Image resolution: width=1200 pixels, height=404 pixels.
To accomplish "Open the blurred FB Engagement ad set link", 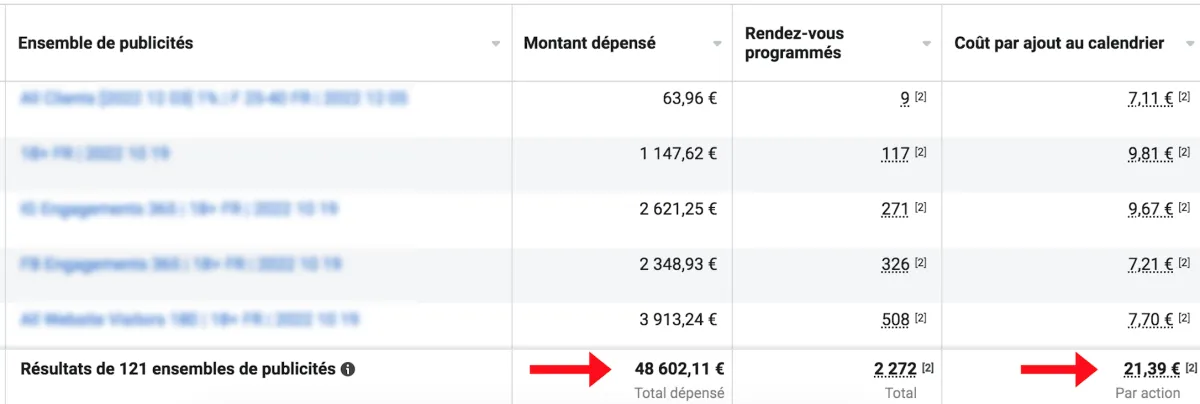I will click(180, 264).
